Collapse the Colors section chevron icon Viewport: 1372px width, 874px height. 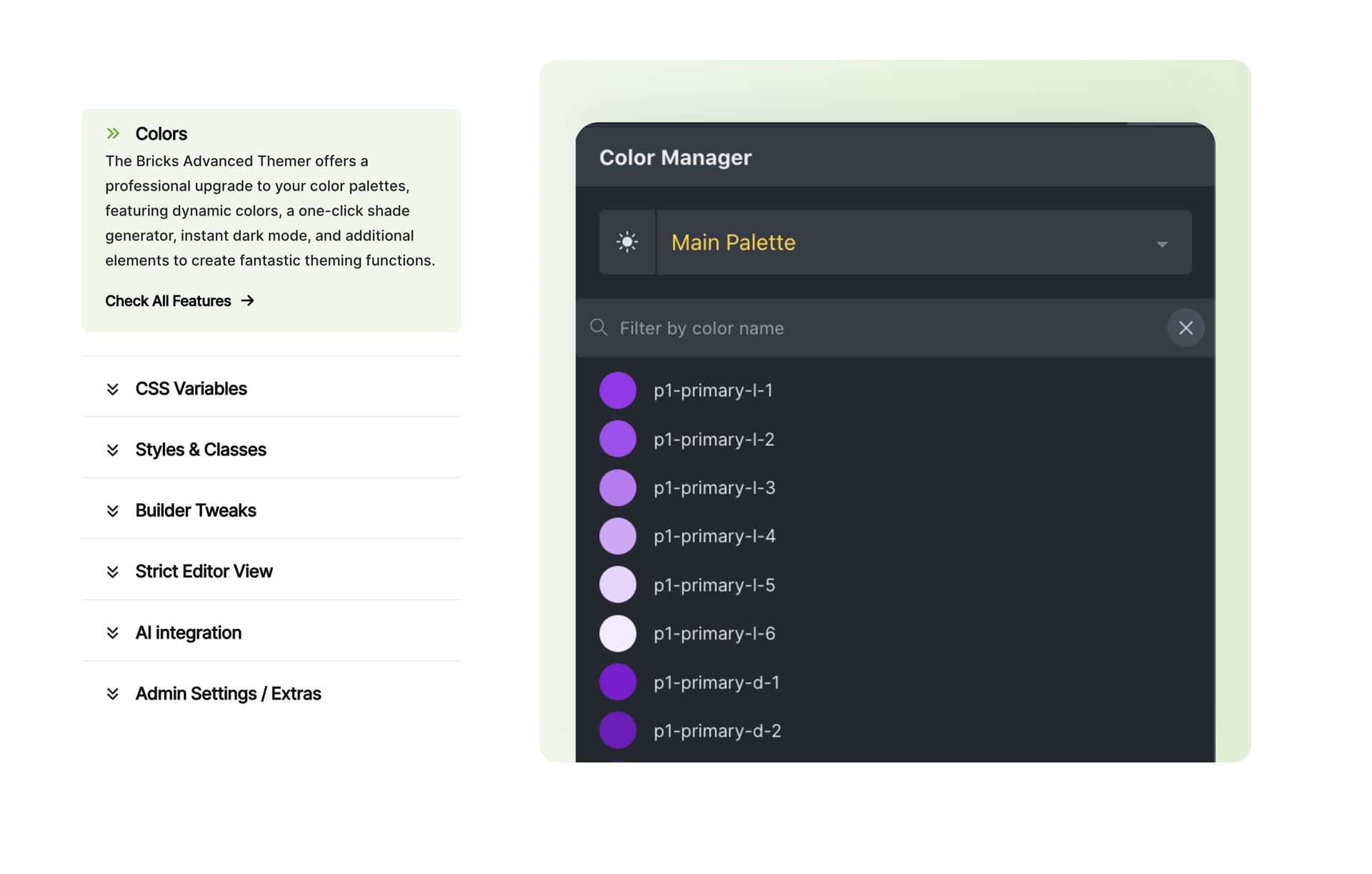click(113, 134)
